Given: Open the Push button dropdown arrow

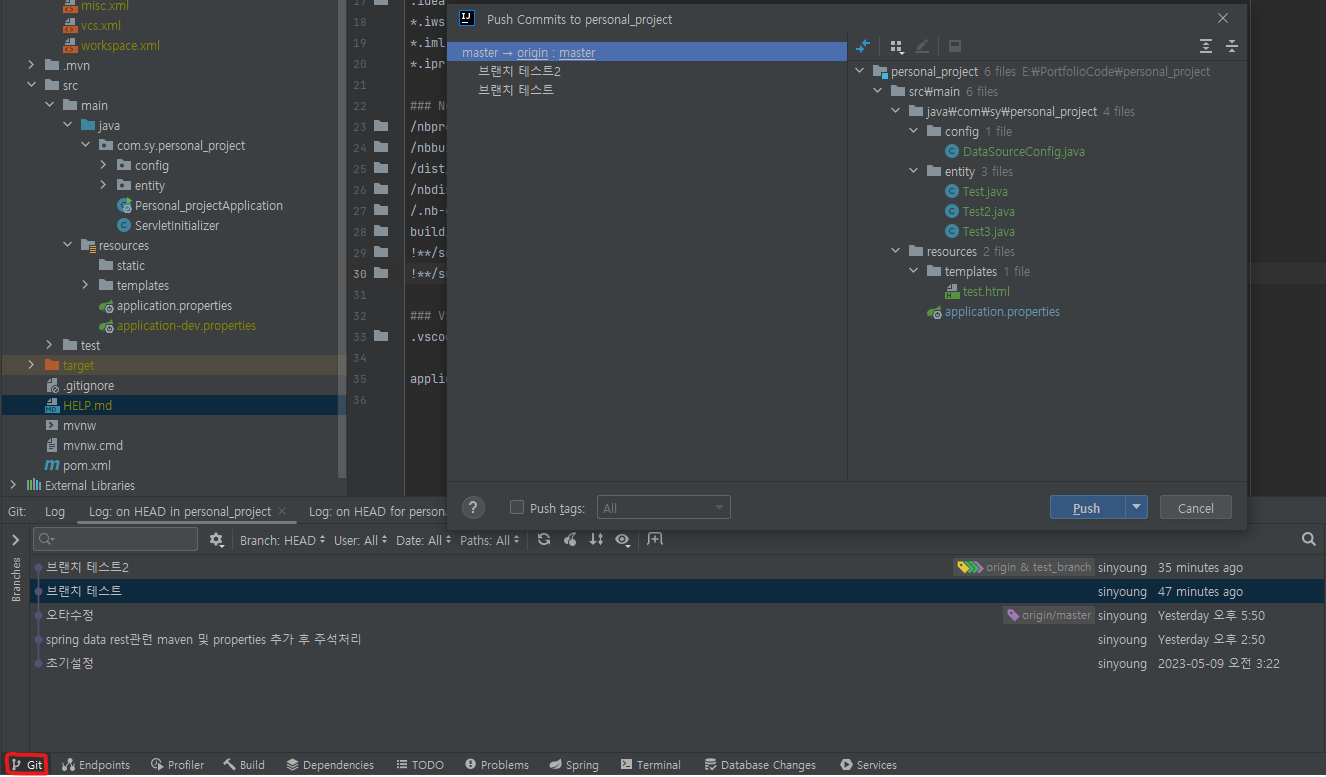Looking at the screenshot, I should (x=1136, y=508).
